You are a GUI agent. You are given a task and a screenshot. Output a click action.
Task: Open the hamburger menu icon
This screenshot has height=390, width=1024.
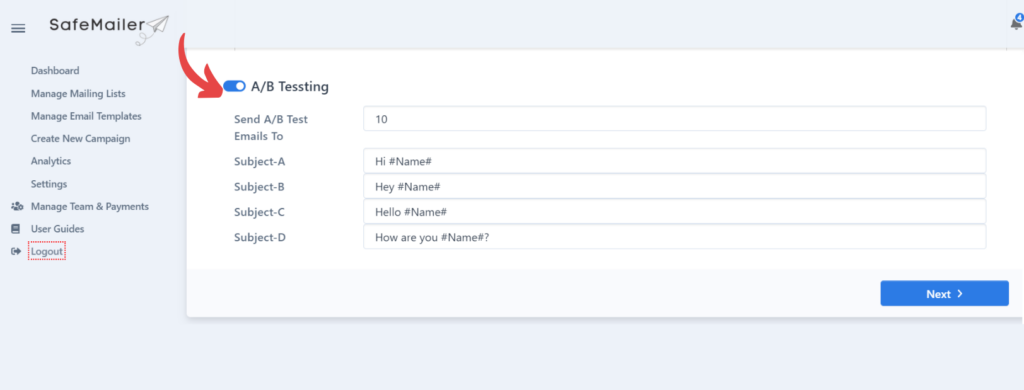click(x=18, y=28)
